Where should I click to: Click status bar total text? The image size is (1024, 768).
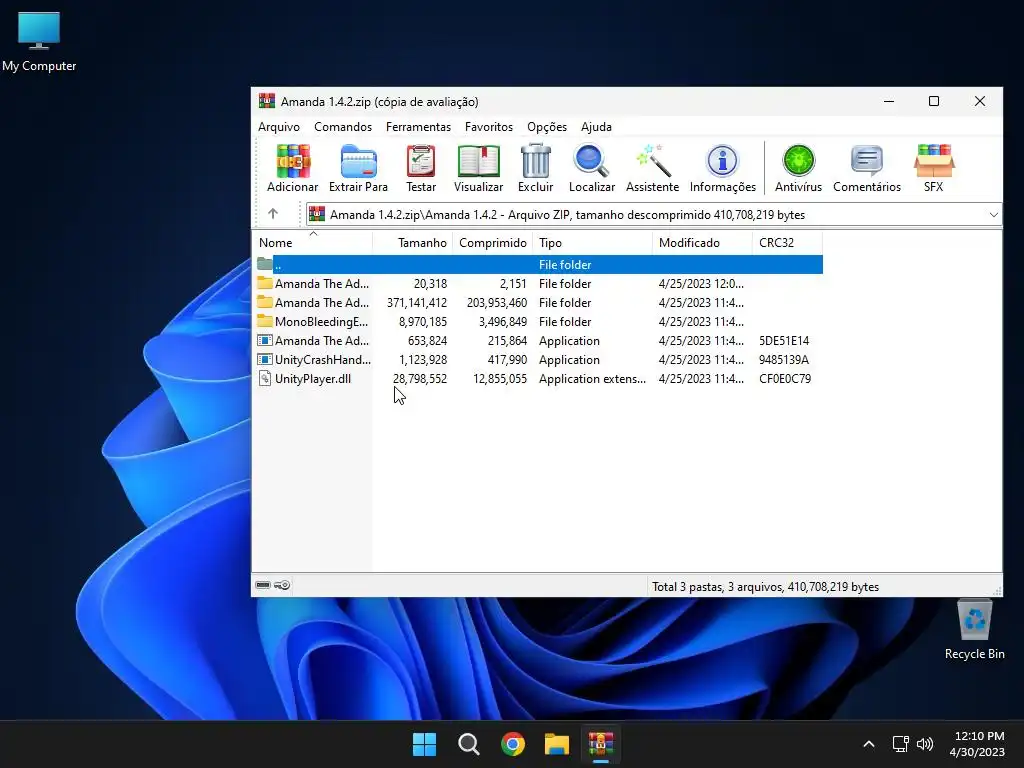765,586
